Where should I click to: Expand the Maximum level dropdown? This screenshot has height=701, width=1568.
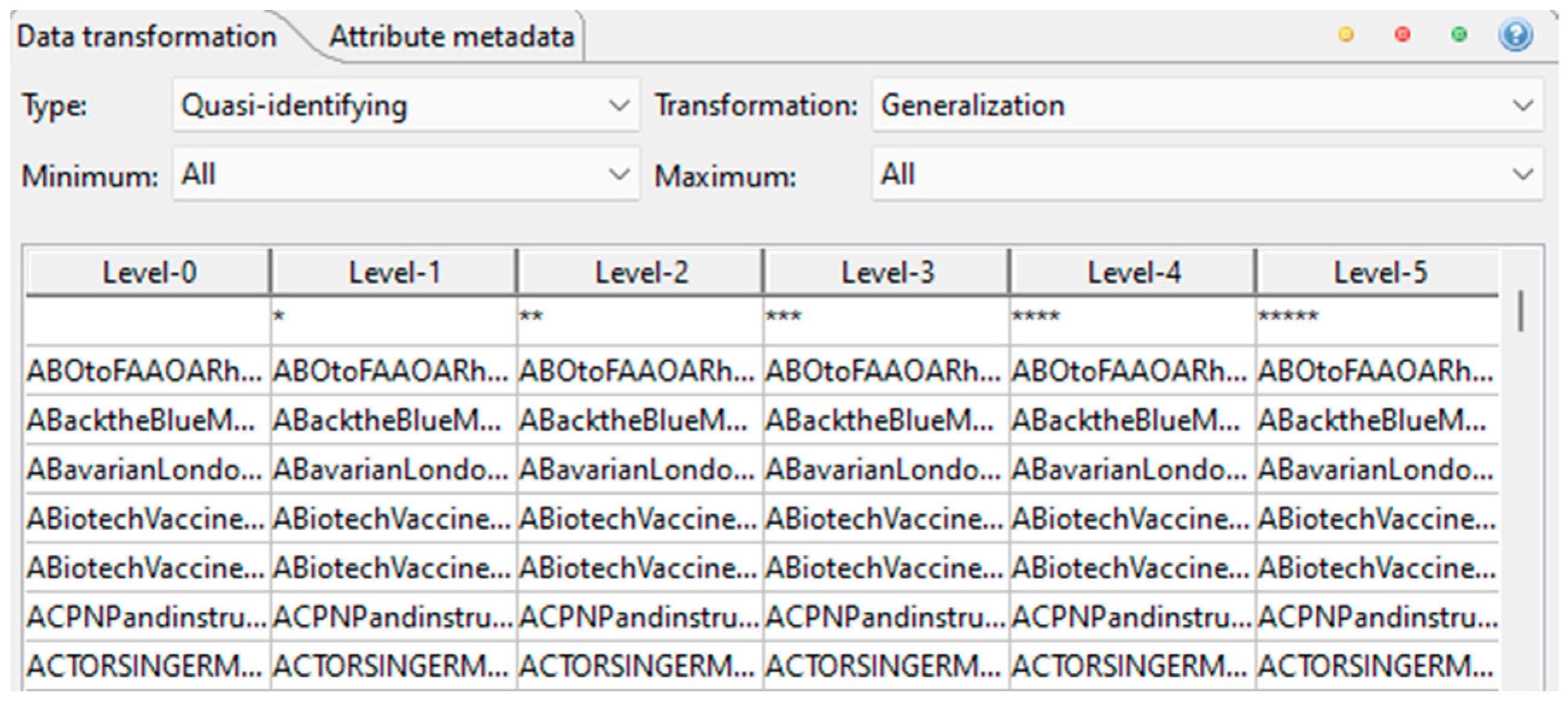[x=1207, y=175]
